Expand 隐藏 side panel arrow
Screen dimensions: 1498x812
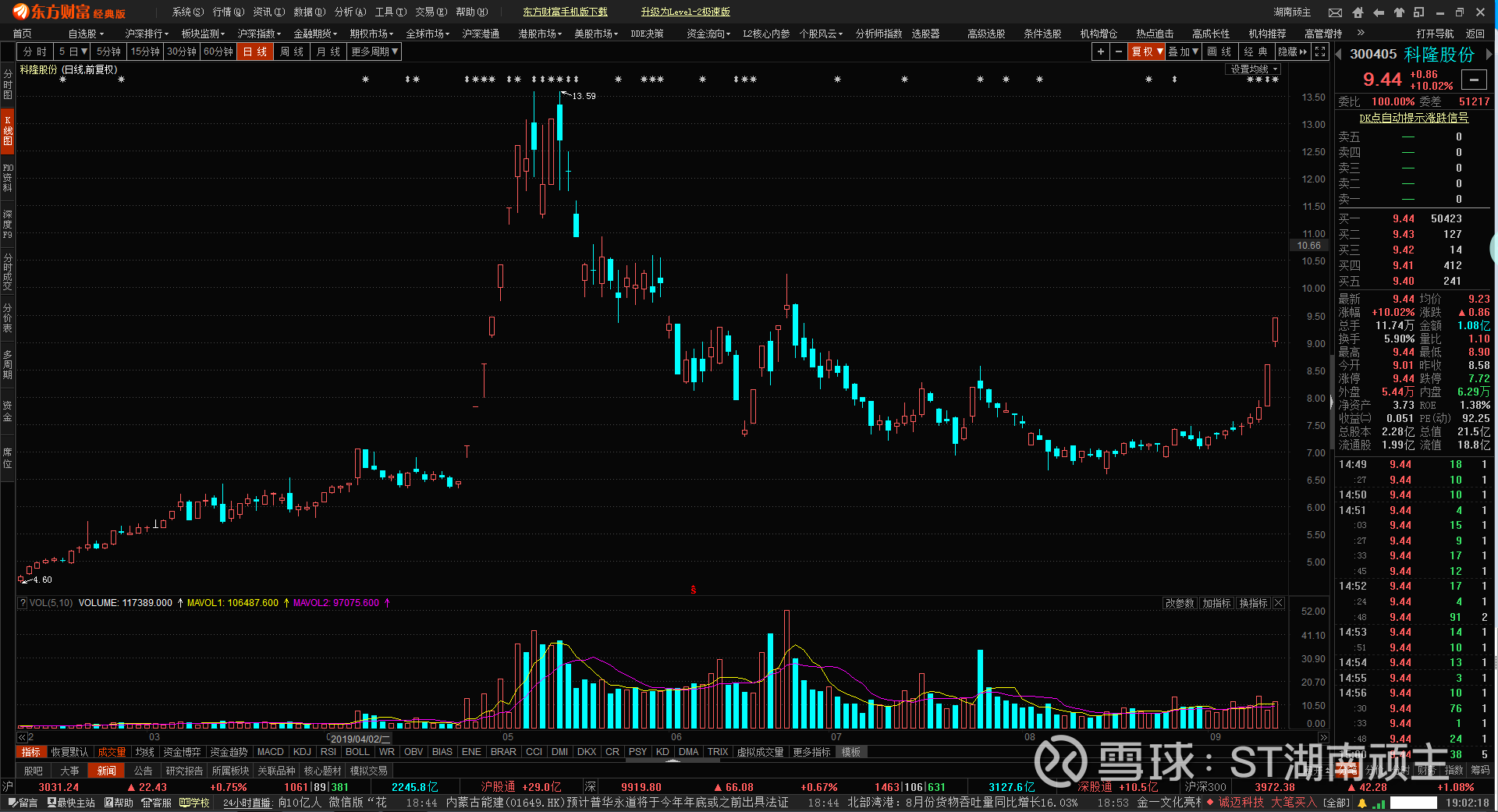(1293, 51)
